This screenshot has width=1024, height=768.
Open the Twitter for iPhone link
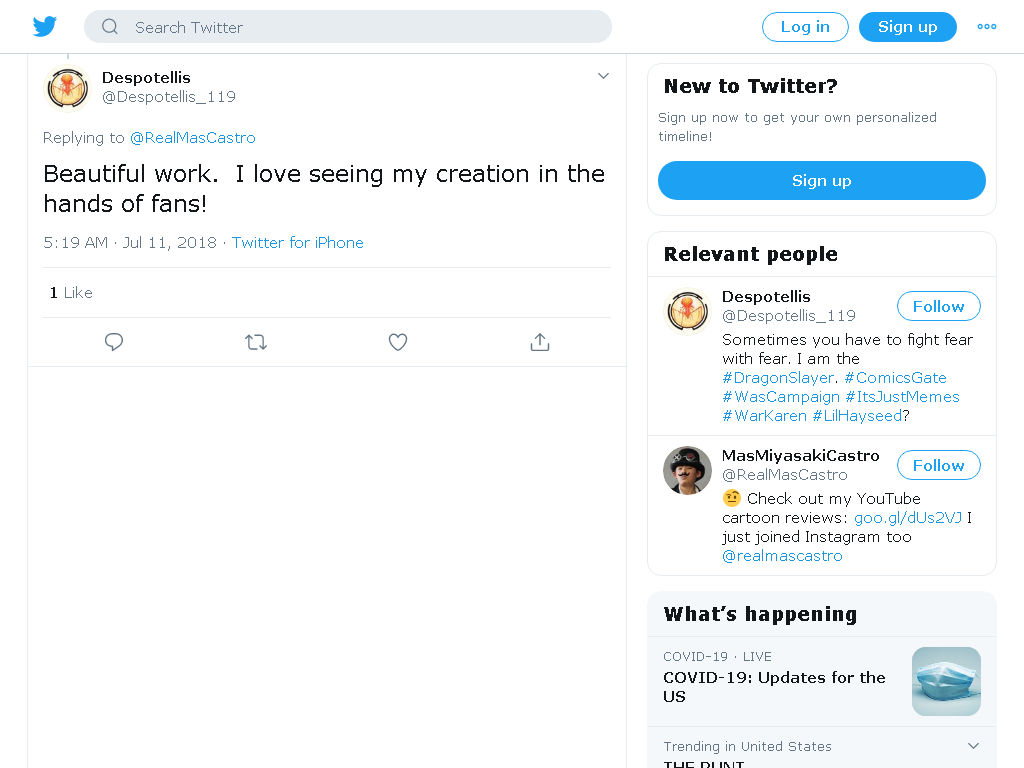[298, 242]
